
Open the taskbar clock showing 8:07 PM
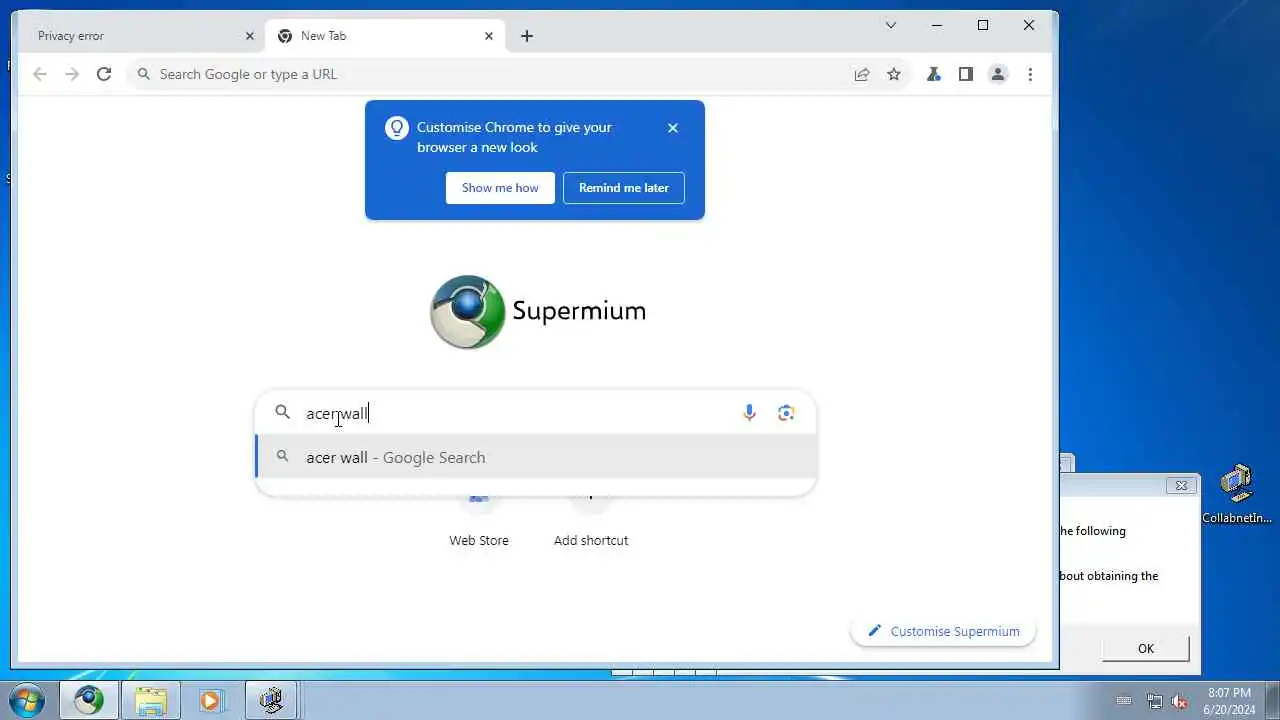[1229, 701]
